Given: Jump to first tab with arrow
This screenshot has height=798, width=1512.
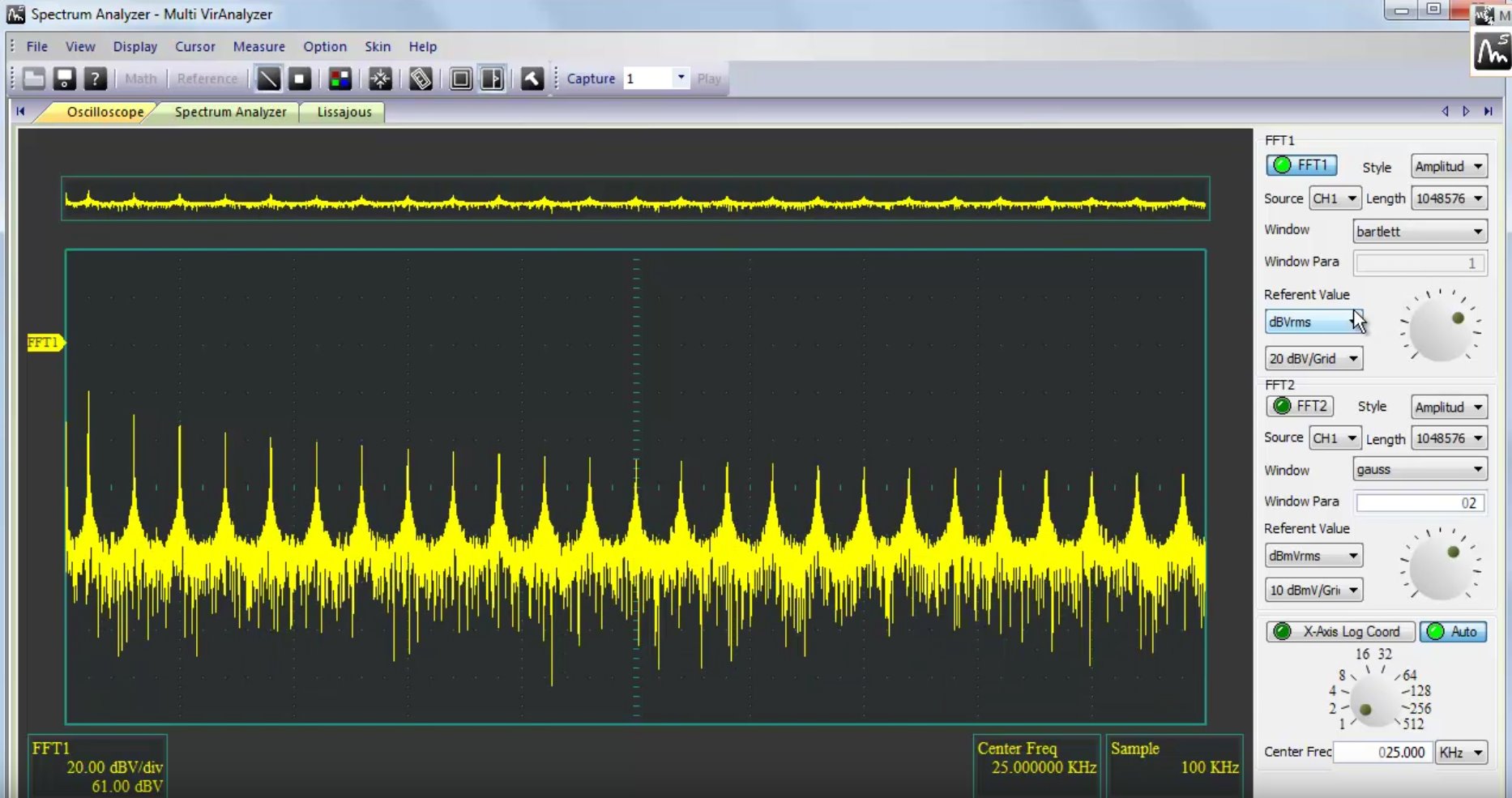Looking at the screenshot, I should coord(20,112).
